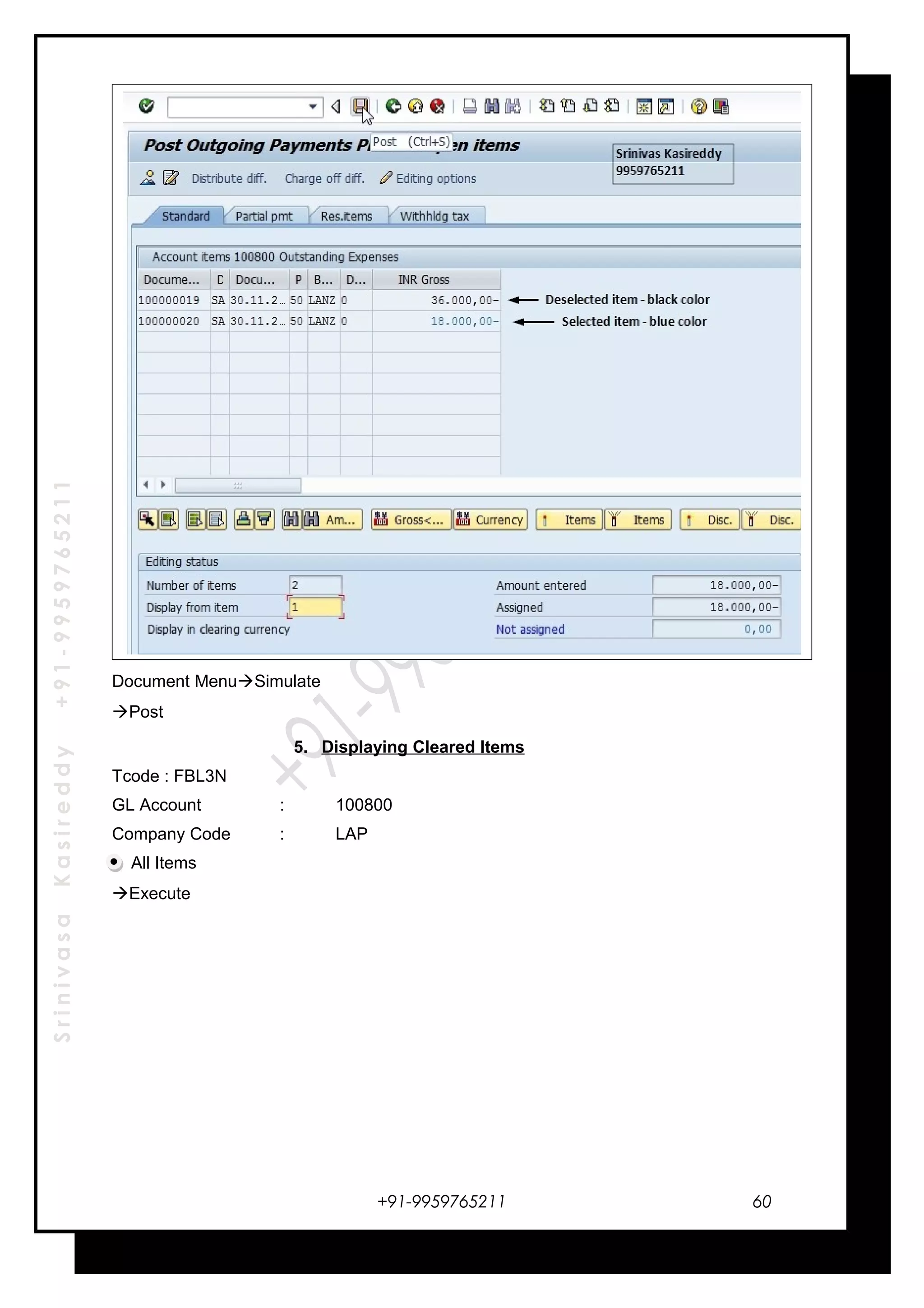Screen dimensions: 924x1308
Task: Switch to the Partial pmt tab
Action: click(263, 217)
